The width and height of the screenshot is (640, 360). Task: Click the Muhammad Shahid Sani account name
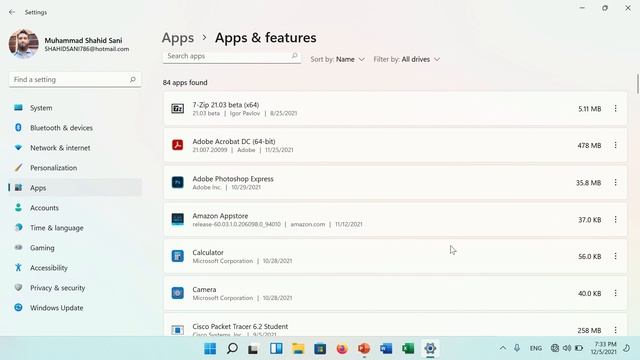coord(83,40)
